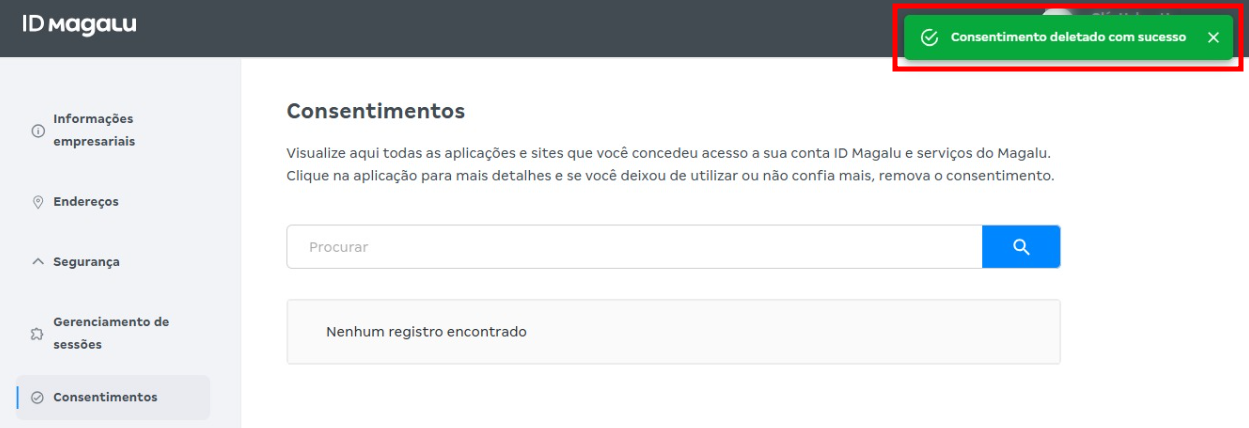This screenshot has height=428, width=1249.
Task: Click the info icon beside Informações empresariais
Action: click(38, 130)
